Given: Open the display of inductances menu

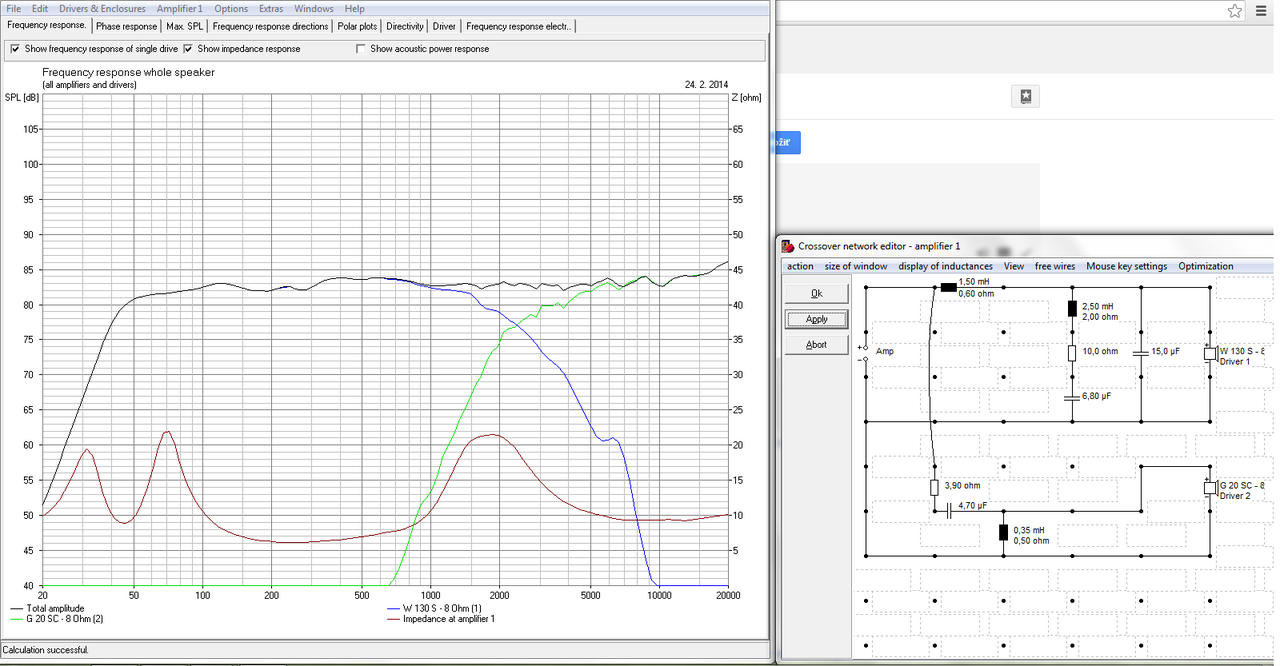Looking at the screenshot, I should [x=946, y=266].
